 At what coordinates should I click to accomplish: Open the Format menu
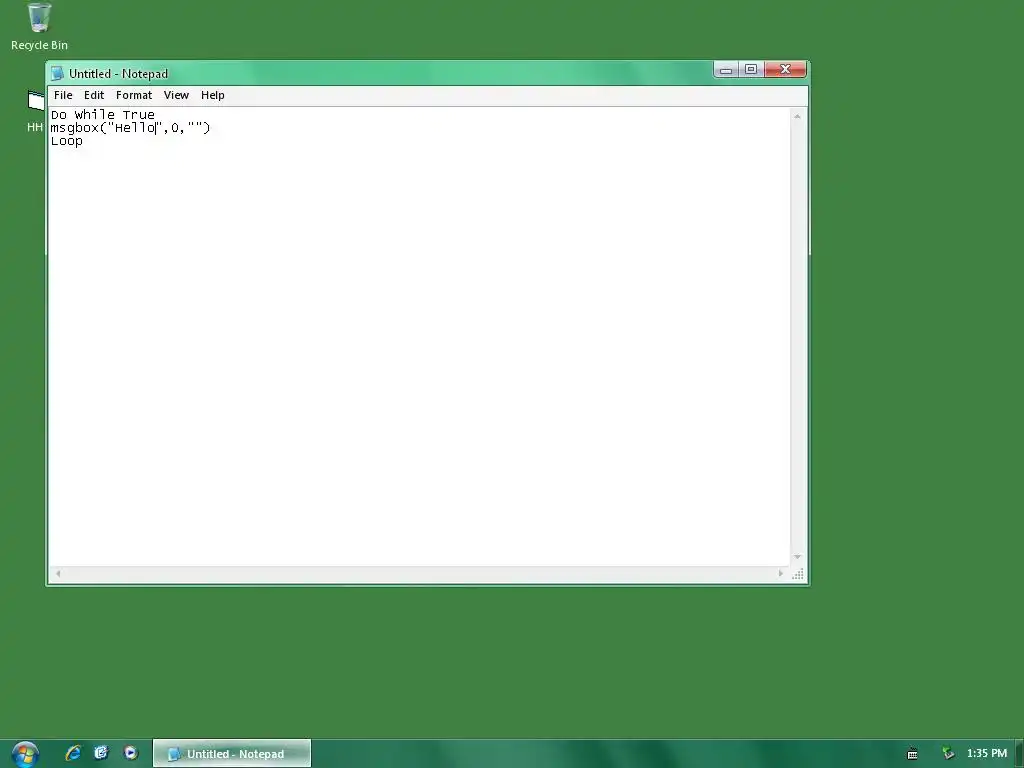pyautogui.click(x=134, y=95)
